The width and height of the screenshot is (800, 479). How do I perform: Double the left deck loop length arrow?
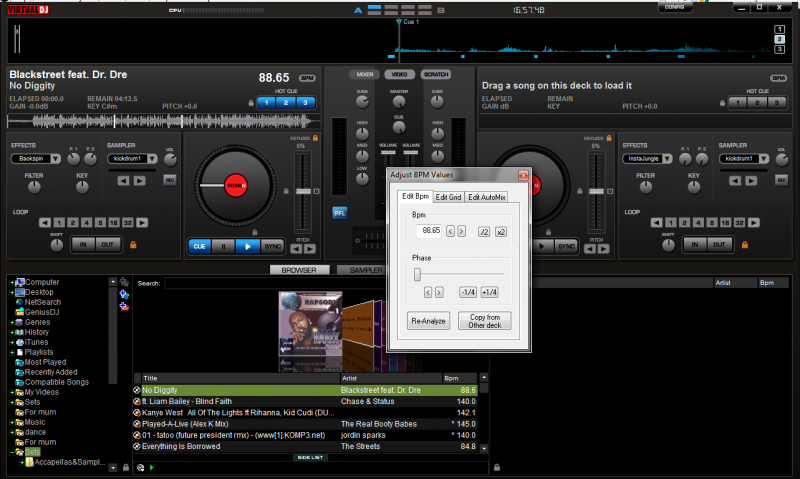142,222
